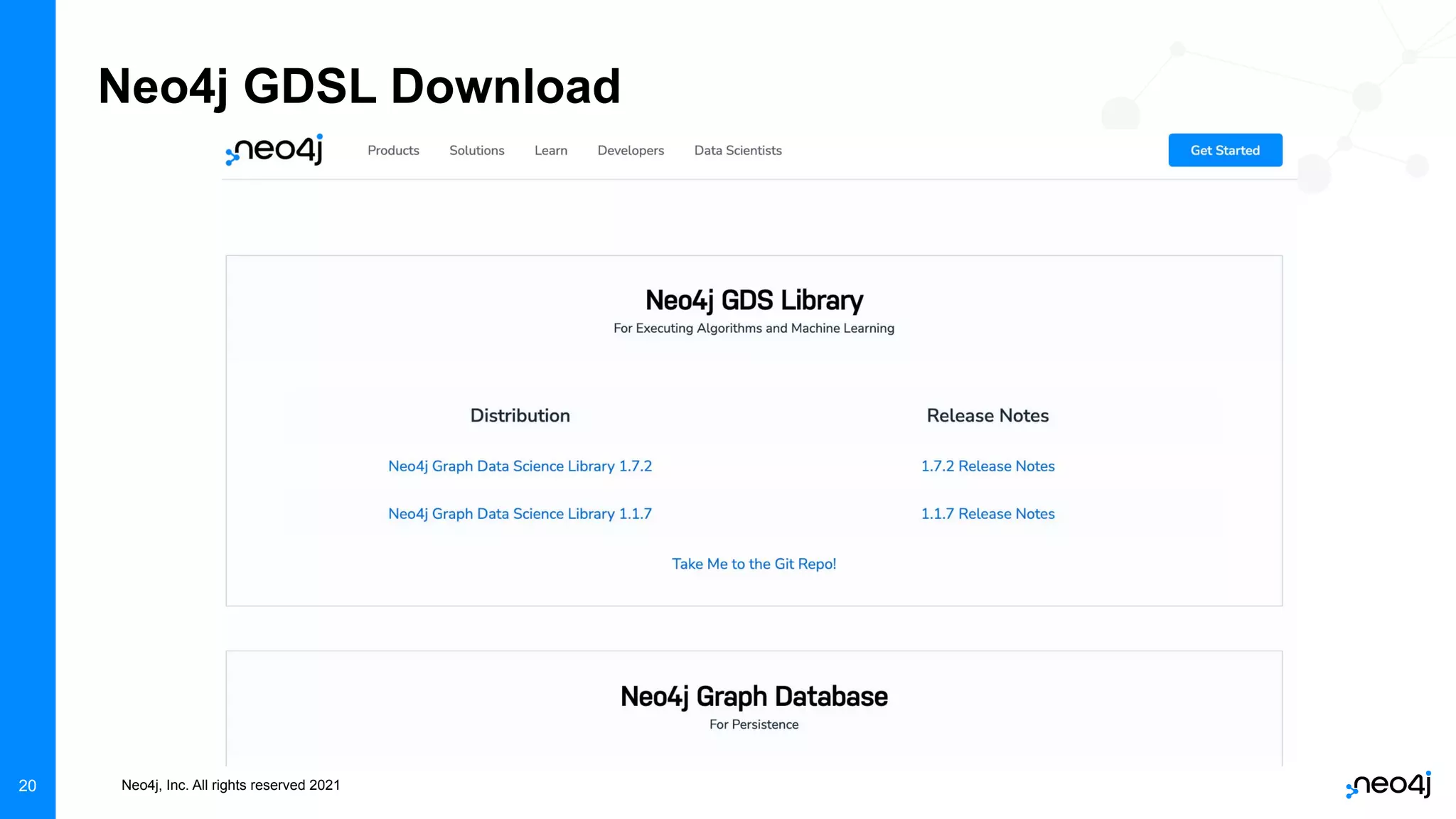Select the 'All rights reserved 2021' footer text
The image size is (1456, 819).
click(x=266, y=785)
